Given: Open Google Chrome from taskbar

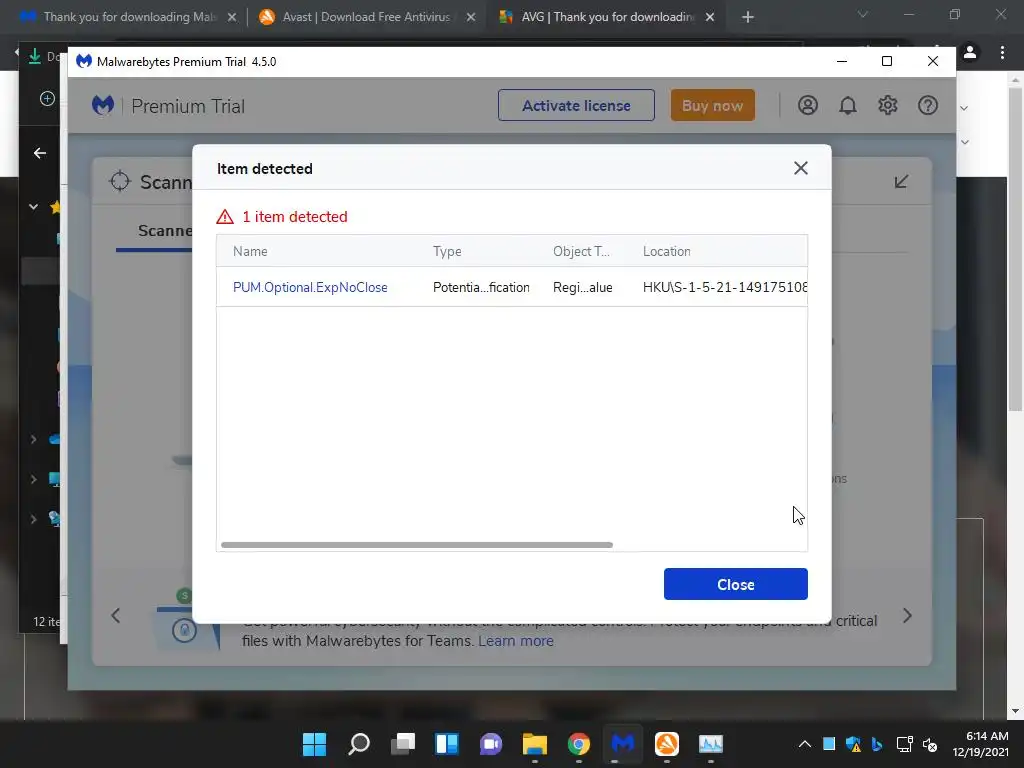Looking at the screenshot, I should click(x=579, y=744).
